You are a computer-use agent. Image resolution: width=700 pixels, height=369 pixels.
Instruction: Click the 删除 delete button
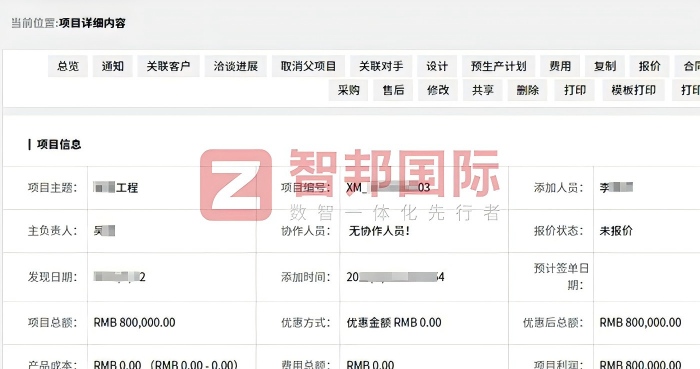[527, 90]
